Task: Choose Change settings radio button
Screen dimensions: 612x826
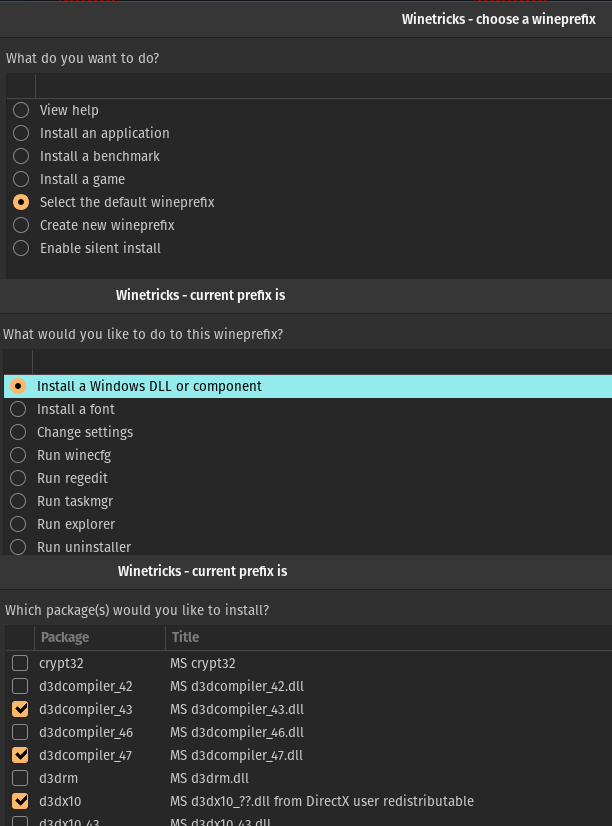Action: click(18, 432)
